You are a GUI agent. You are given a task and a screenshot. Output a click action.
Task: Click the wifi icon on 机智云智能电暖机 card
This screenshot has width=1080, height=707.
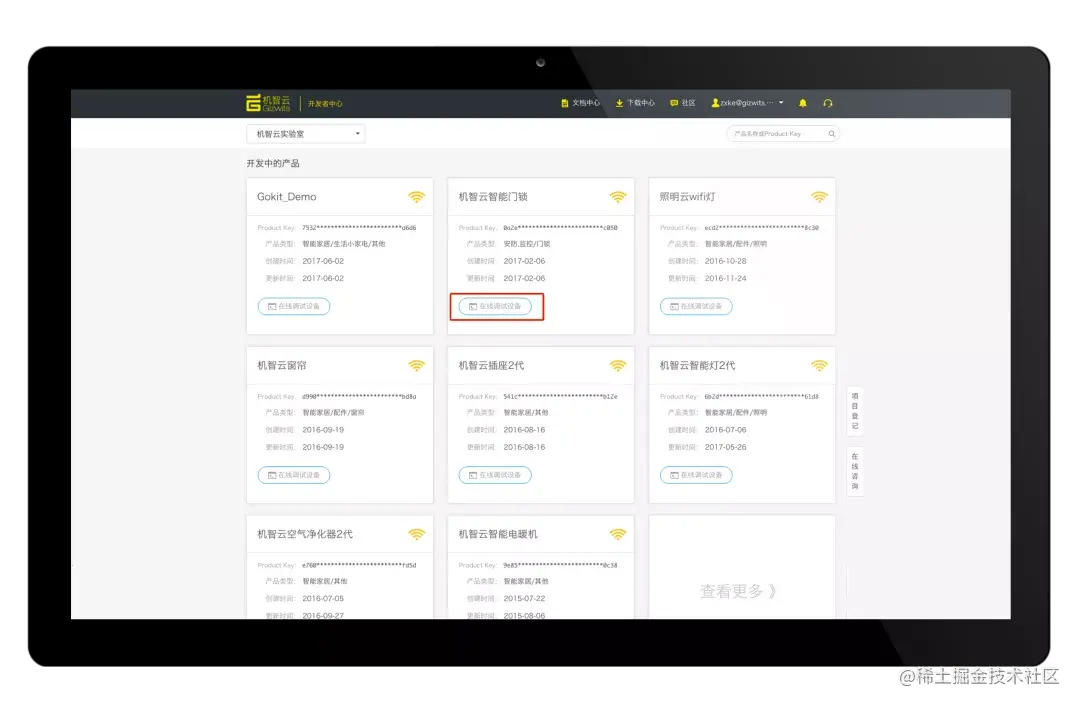point(618,535)
